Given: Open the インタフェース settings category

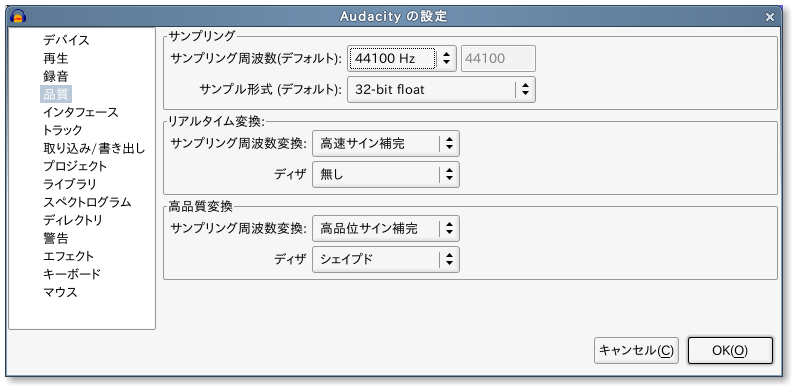Looking at the screenshot, I should pos(80,112).
